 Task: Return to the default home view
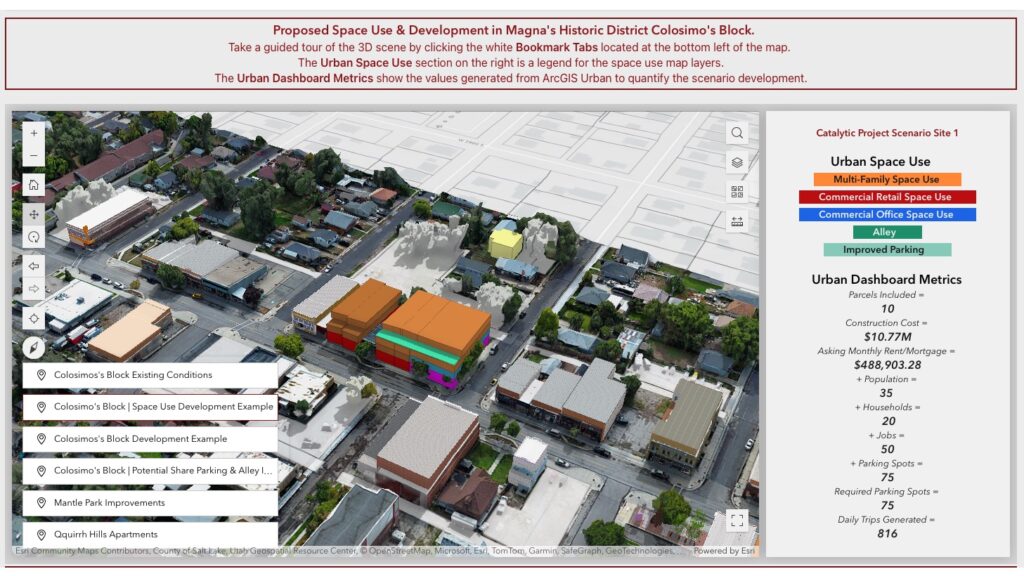(34, 185)
